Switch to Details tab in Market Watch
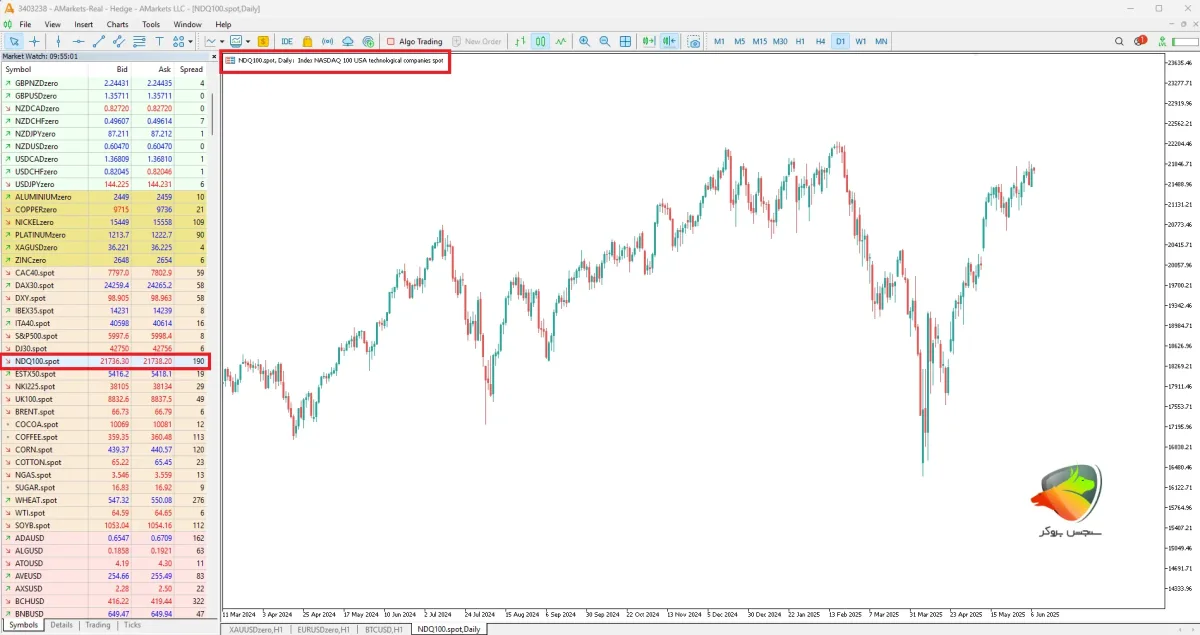 62,625
